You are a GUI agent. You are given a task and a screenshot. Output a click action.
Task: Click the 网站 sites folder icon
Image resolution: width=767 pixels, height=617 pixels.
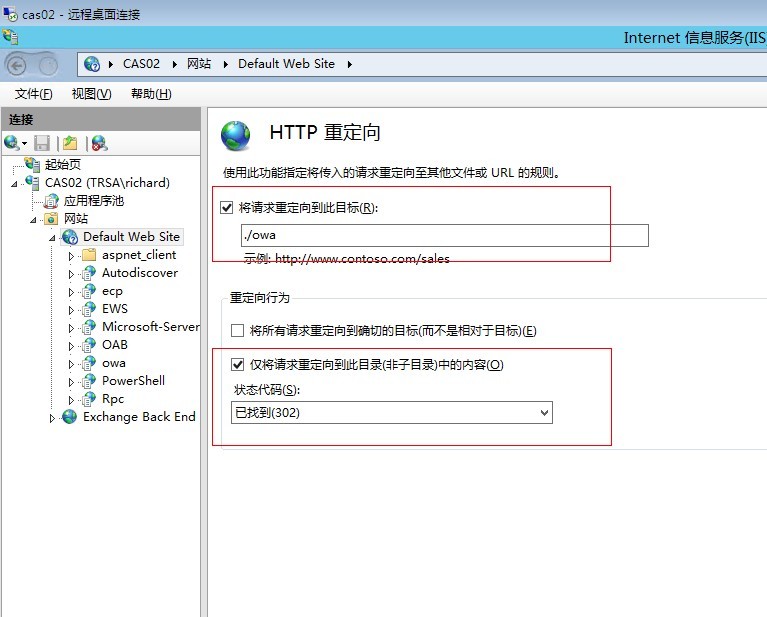coord(51,219)
